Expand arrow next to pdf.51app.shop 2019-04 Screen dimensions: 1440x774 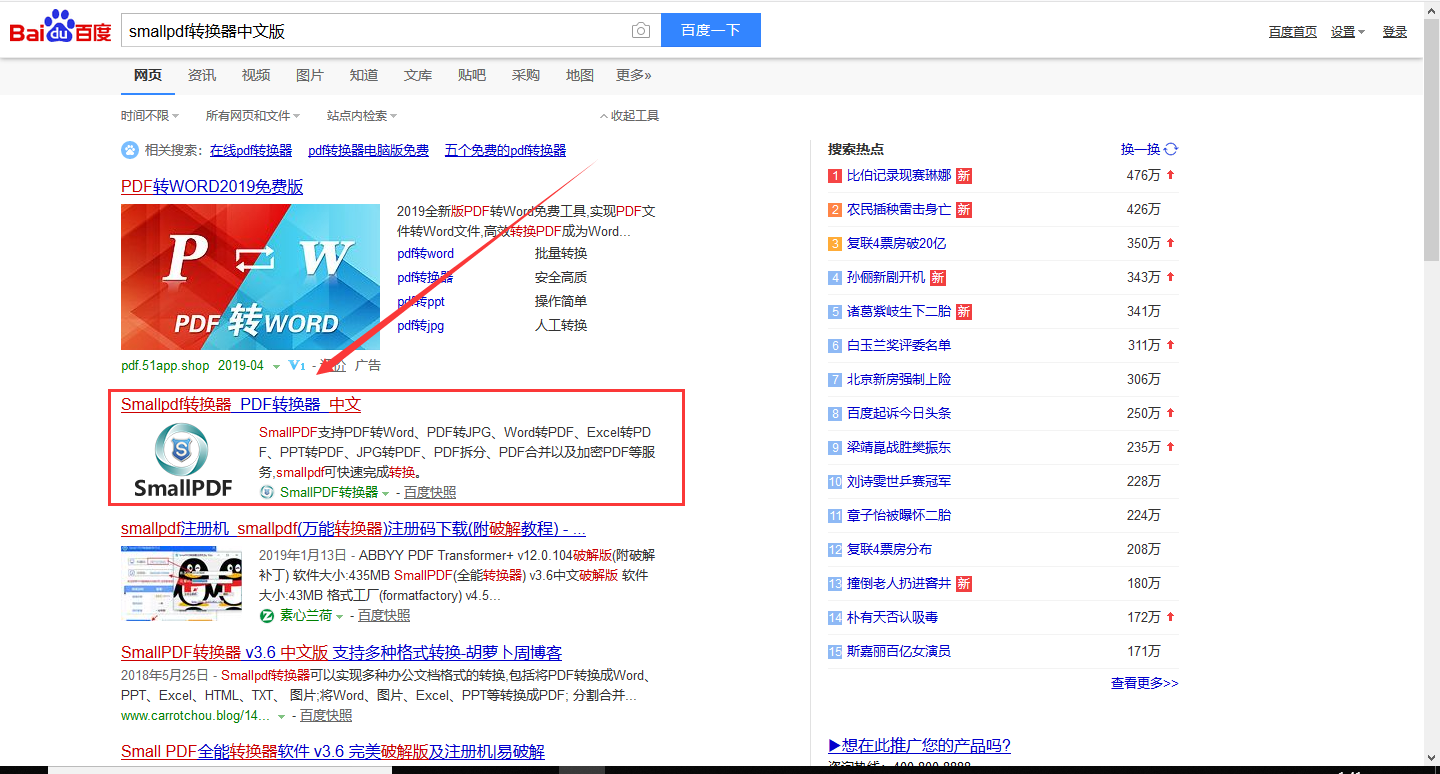277,367
